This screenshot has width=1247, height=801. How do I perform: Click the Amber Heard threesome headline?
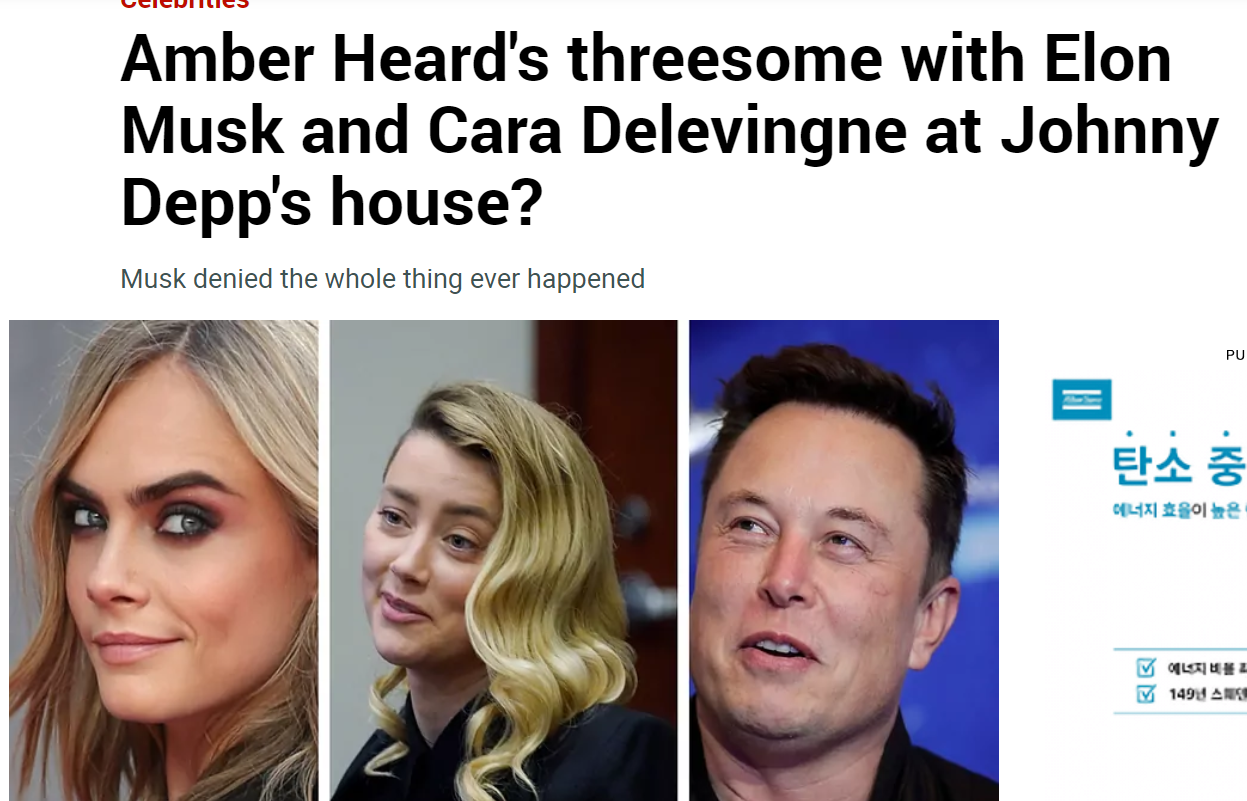tap(670, 131)
